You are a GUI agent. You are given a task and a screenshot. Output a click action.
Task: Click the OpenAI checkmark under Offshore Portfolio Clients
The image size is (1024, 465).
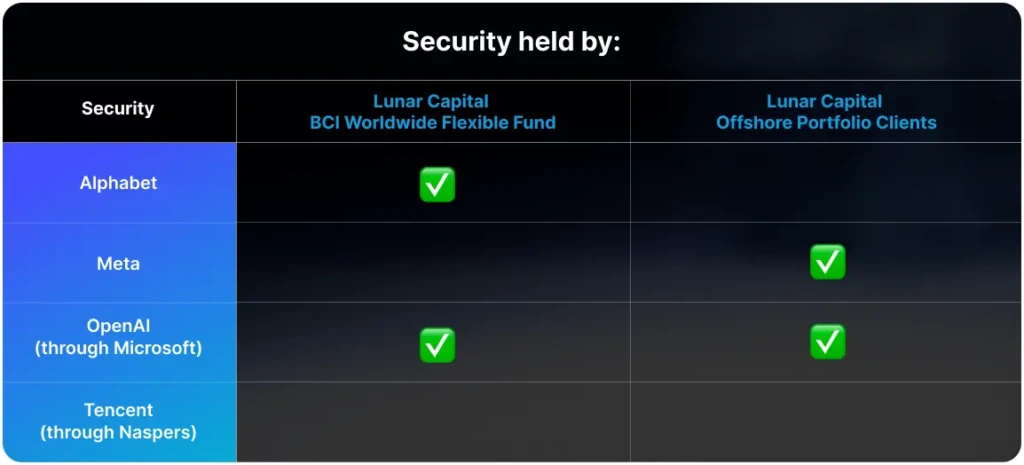[827, 342]
